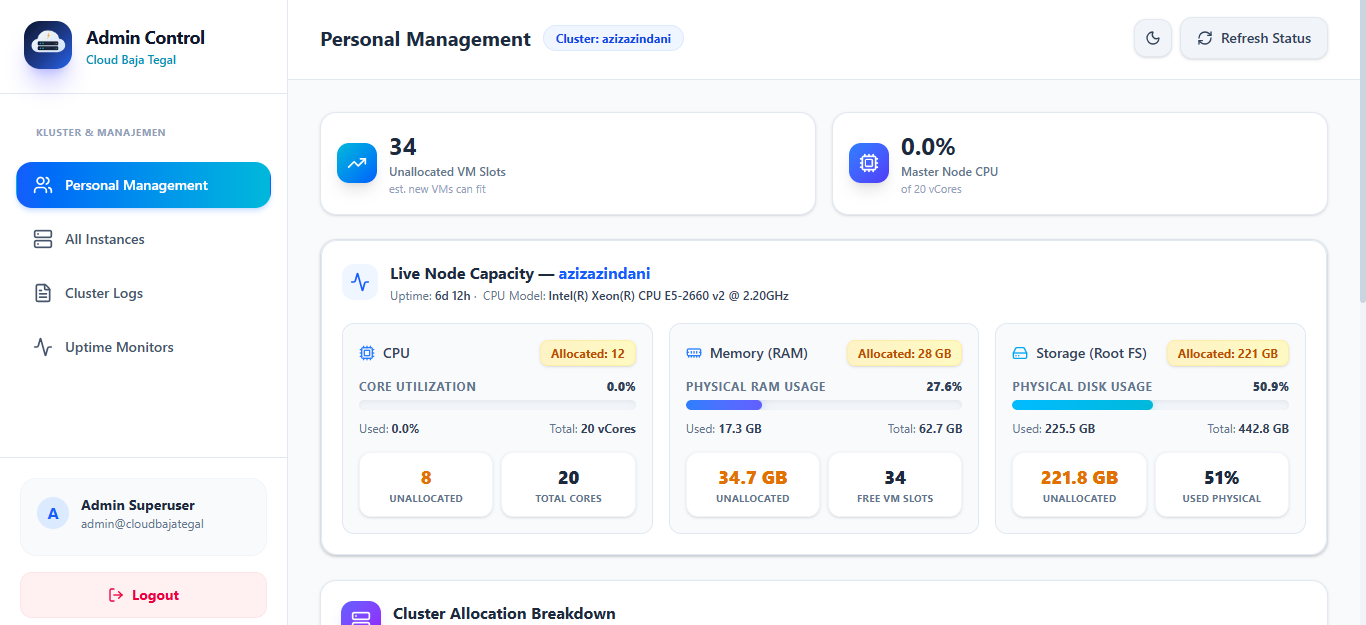Click the Admin Superuser avatar letter A

pos(53,513)
